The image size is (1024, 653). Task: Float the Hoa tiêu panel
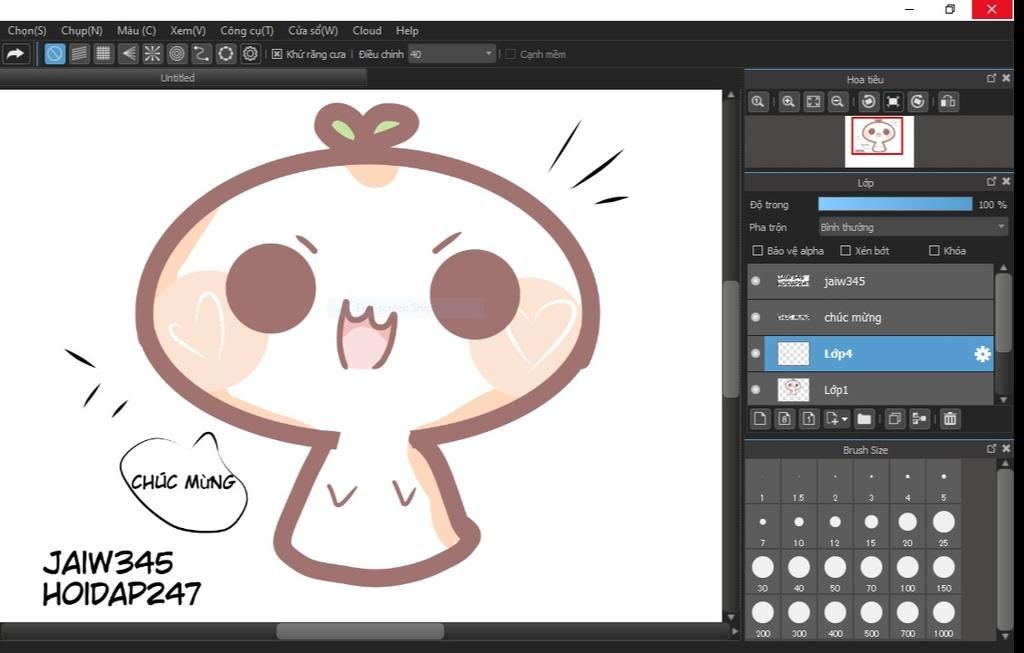point(991,78)
